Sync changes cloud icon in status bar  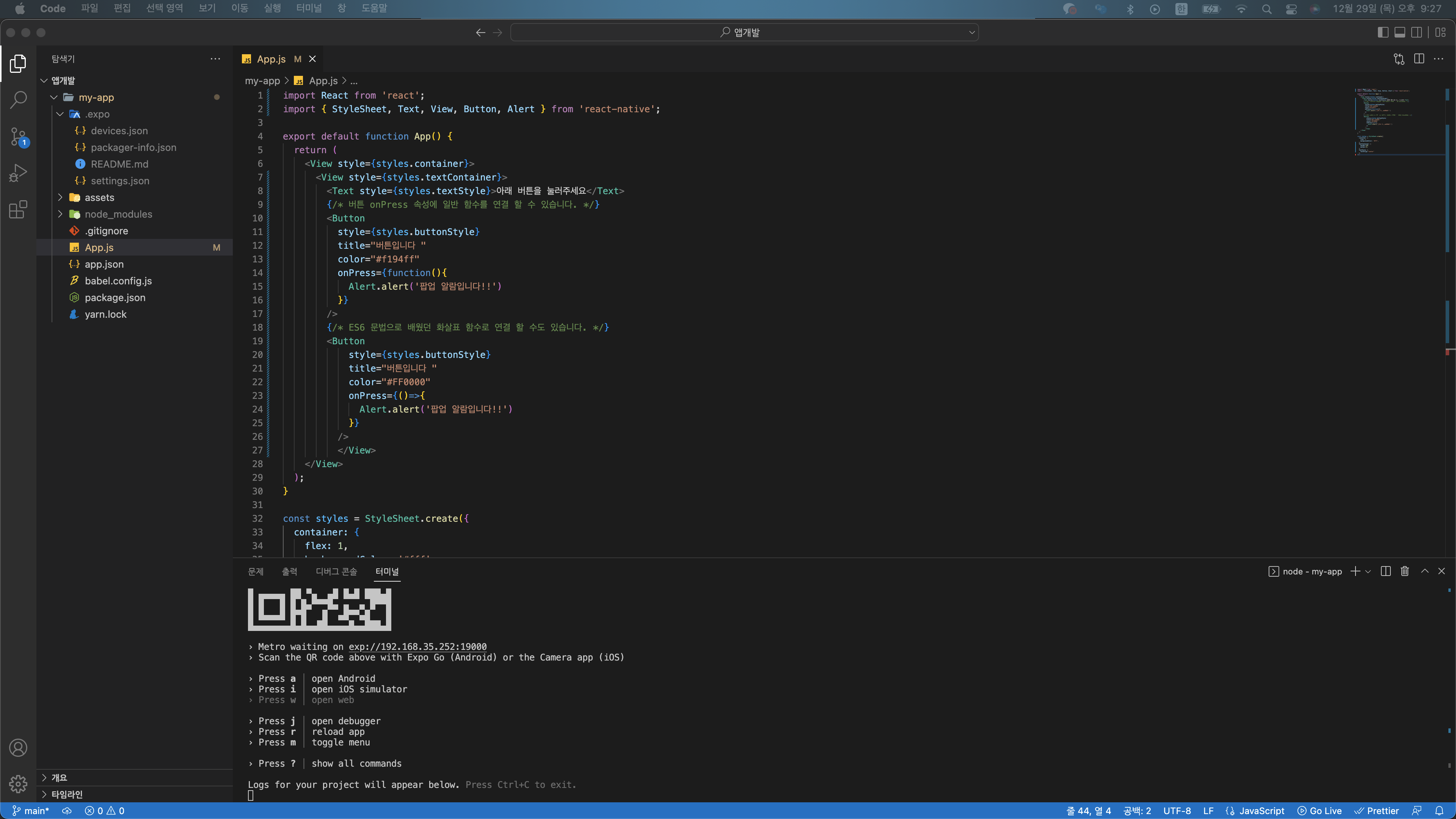67,811
